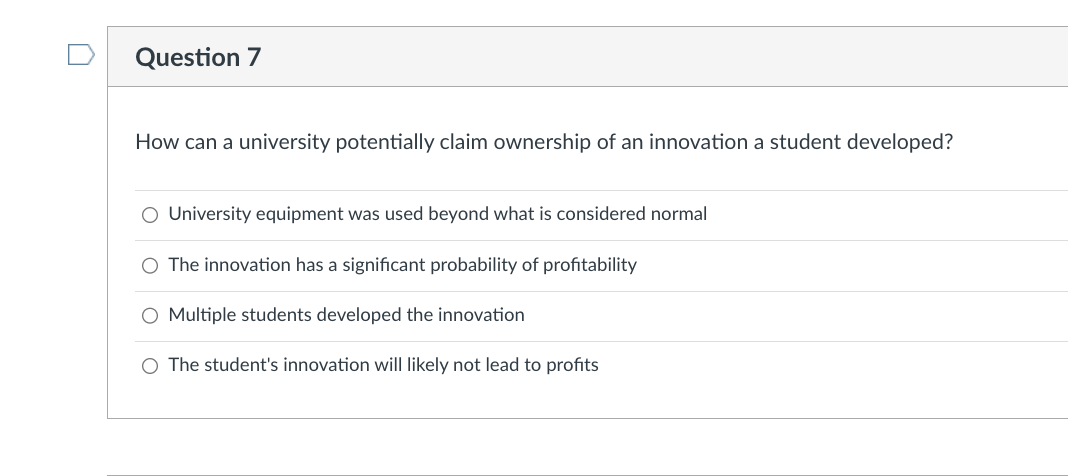1068x476 pixels.
Task: Flag Question 7 with the bookmark icon
Action: [x=79, y=54]
